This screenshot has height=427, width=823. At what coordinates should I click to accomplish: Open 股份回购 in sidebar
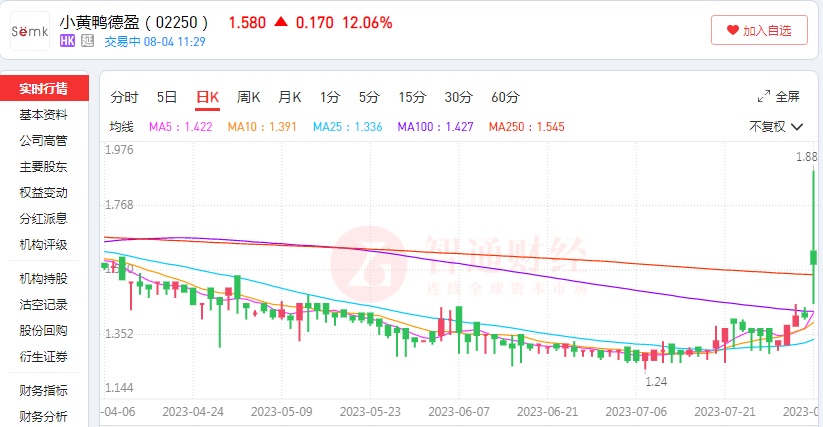pyautogui.click(x=44, y=330)
